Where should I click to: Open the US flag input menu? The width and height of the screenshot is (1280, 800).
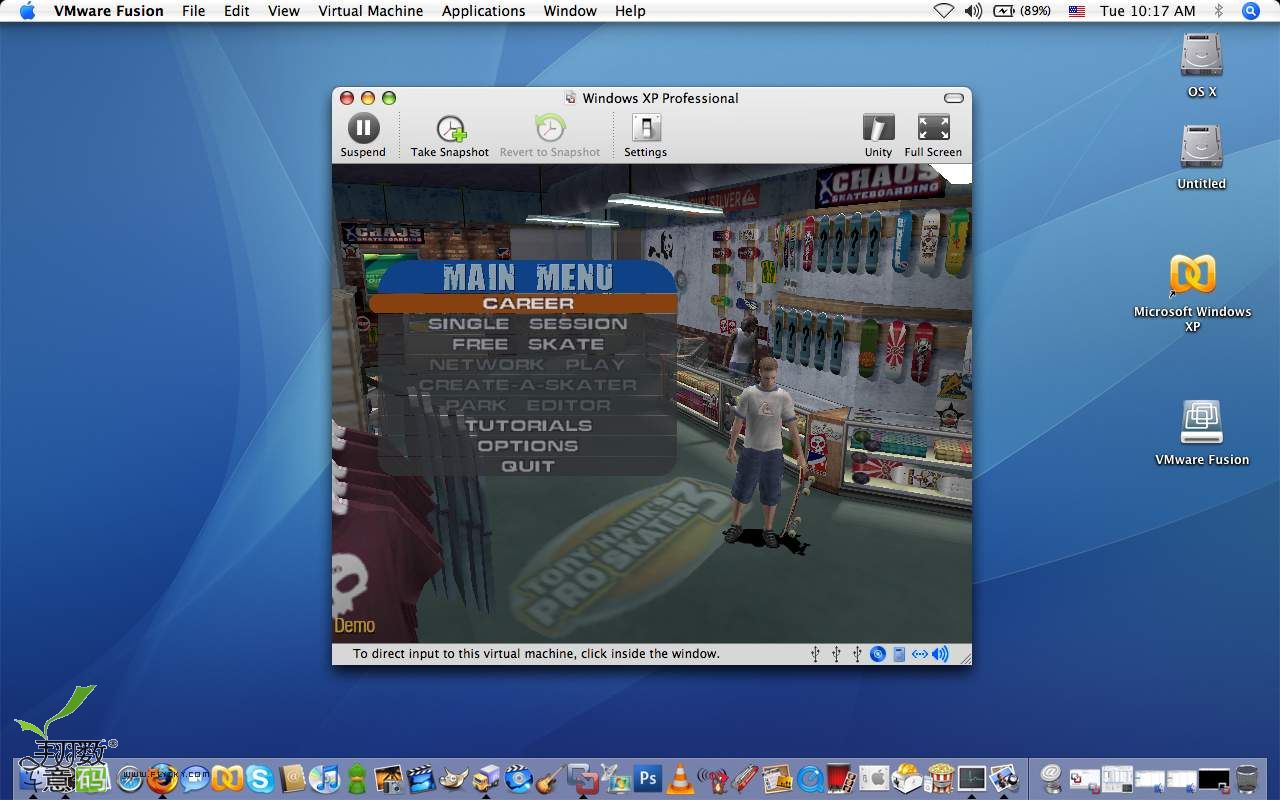click(x=1077, y=11)
